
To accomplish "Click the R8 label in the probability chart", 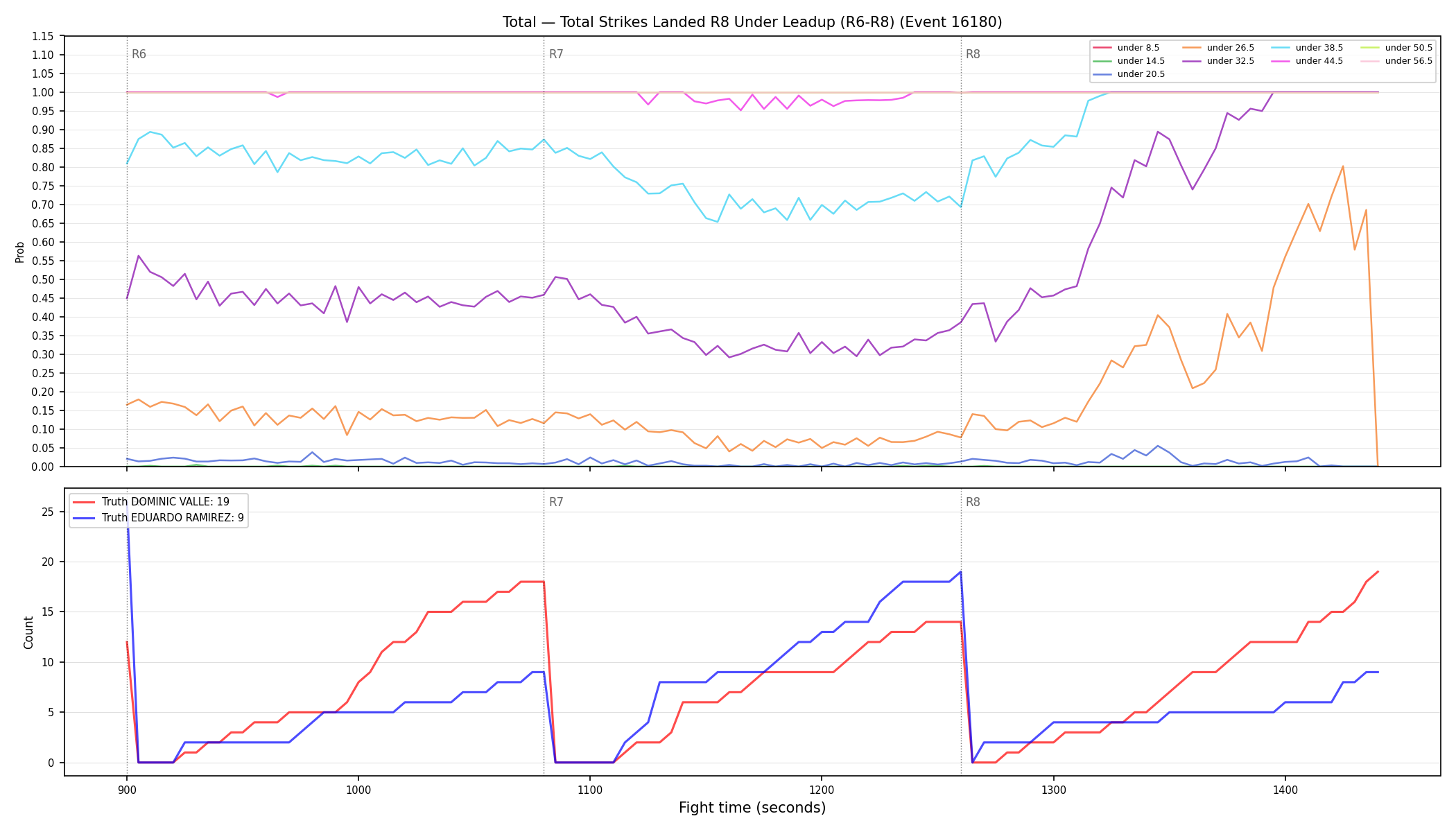I will point(973,54).
